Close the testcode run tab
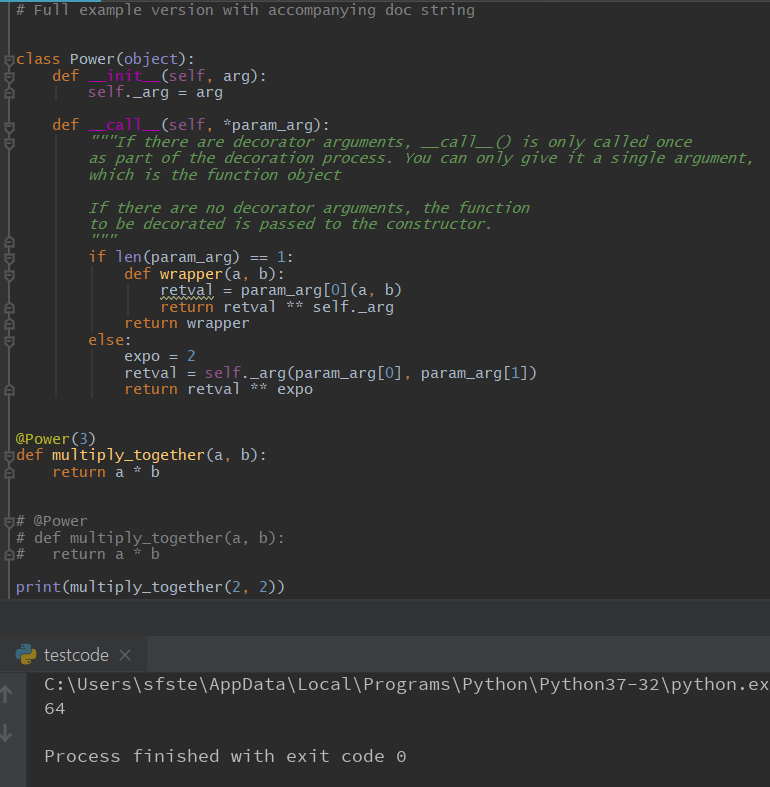 click(x=125, y=654)
